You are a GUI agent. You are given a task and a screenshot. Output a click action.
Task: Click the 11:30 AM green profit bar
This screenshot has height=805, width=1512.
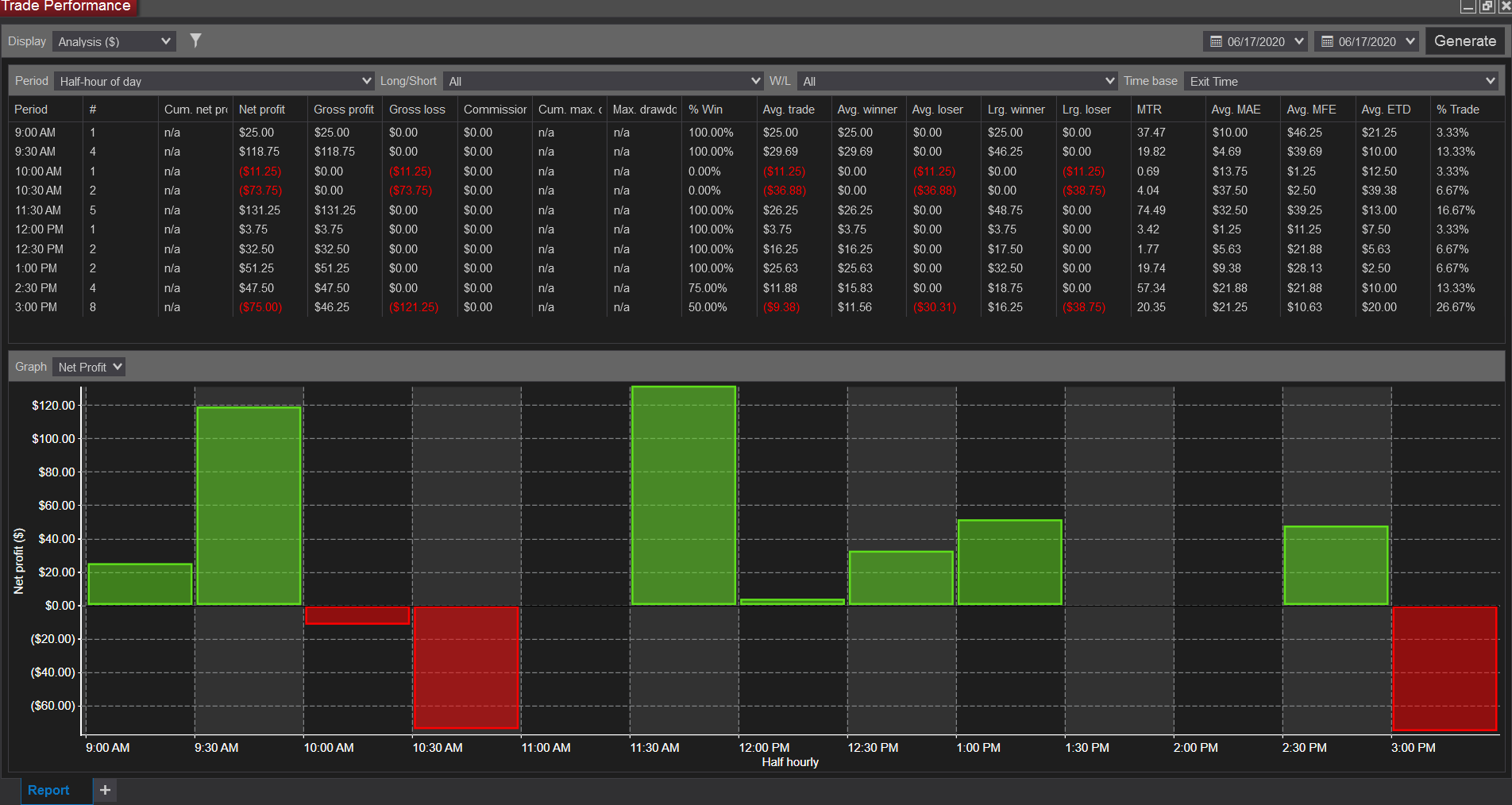(x=684, y=495)
